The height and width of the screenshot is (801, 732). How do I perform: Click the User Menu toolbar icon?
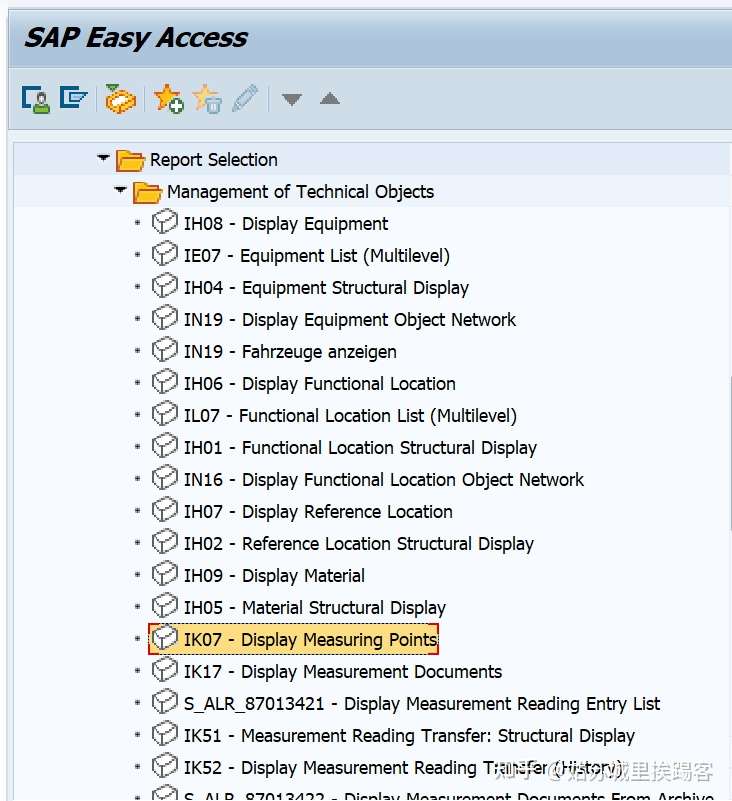[x=36, y=99]
